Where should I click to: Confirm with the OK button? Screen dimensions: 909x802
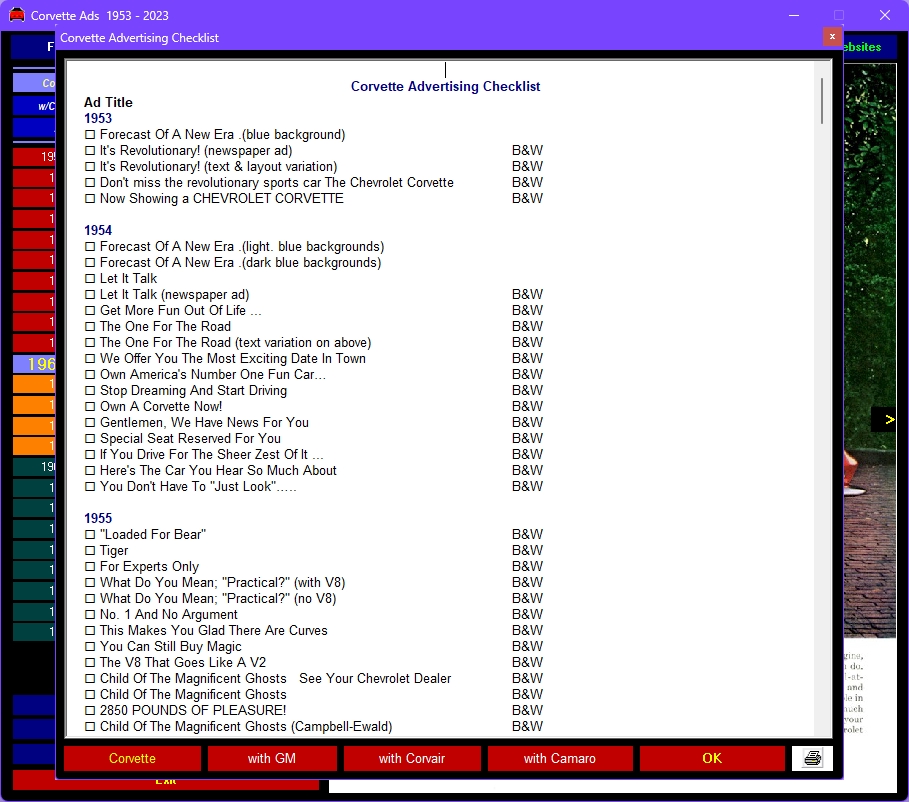712,758
